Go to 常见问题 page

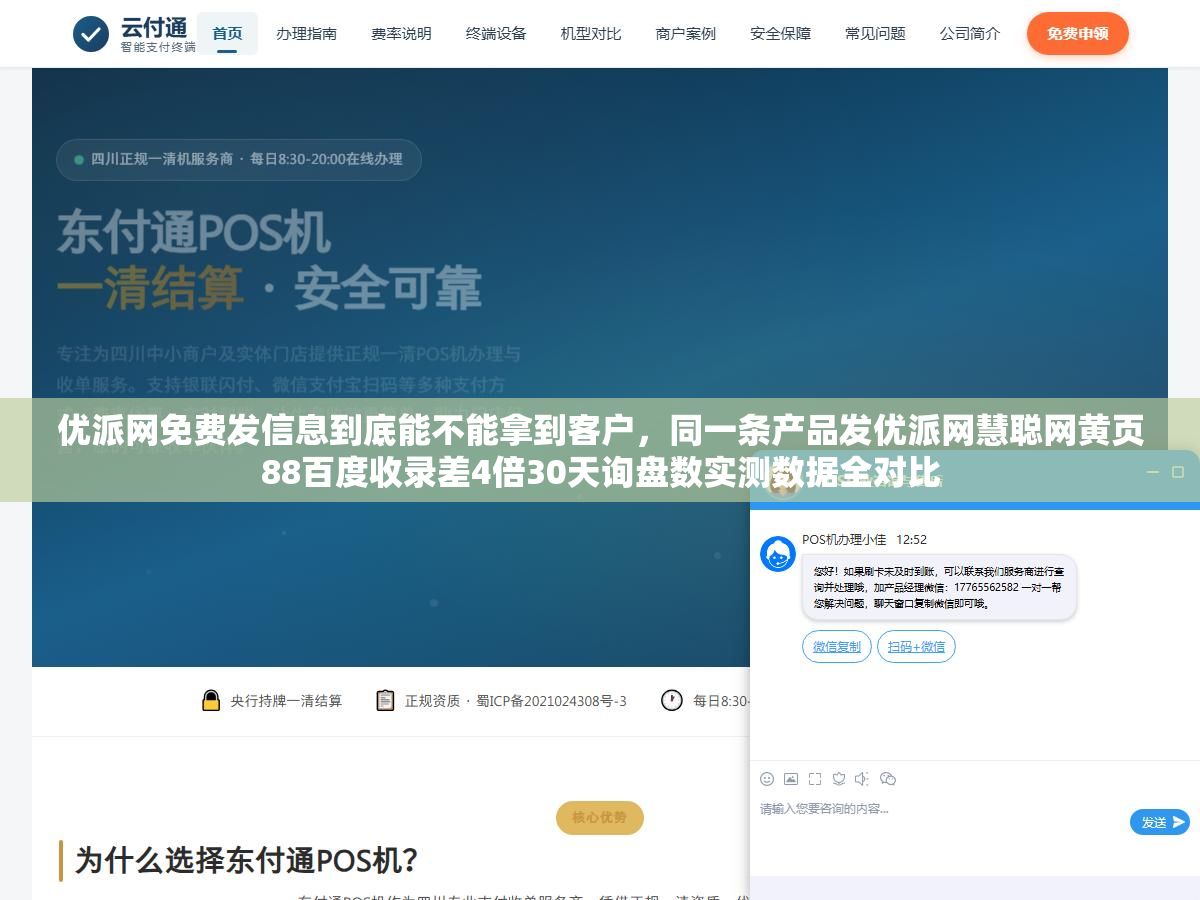coord(875,33)
